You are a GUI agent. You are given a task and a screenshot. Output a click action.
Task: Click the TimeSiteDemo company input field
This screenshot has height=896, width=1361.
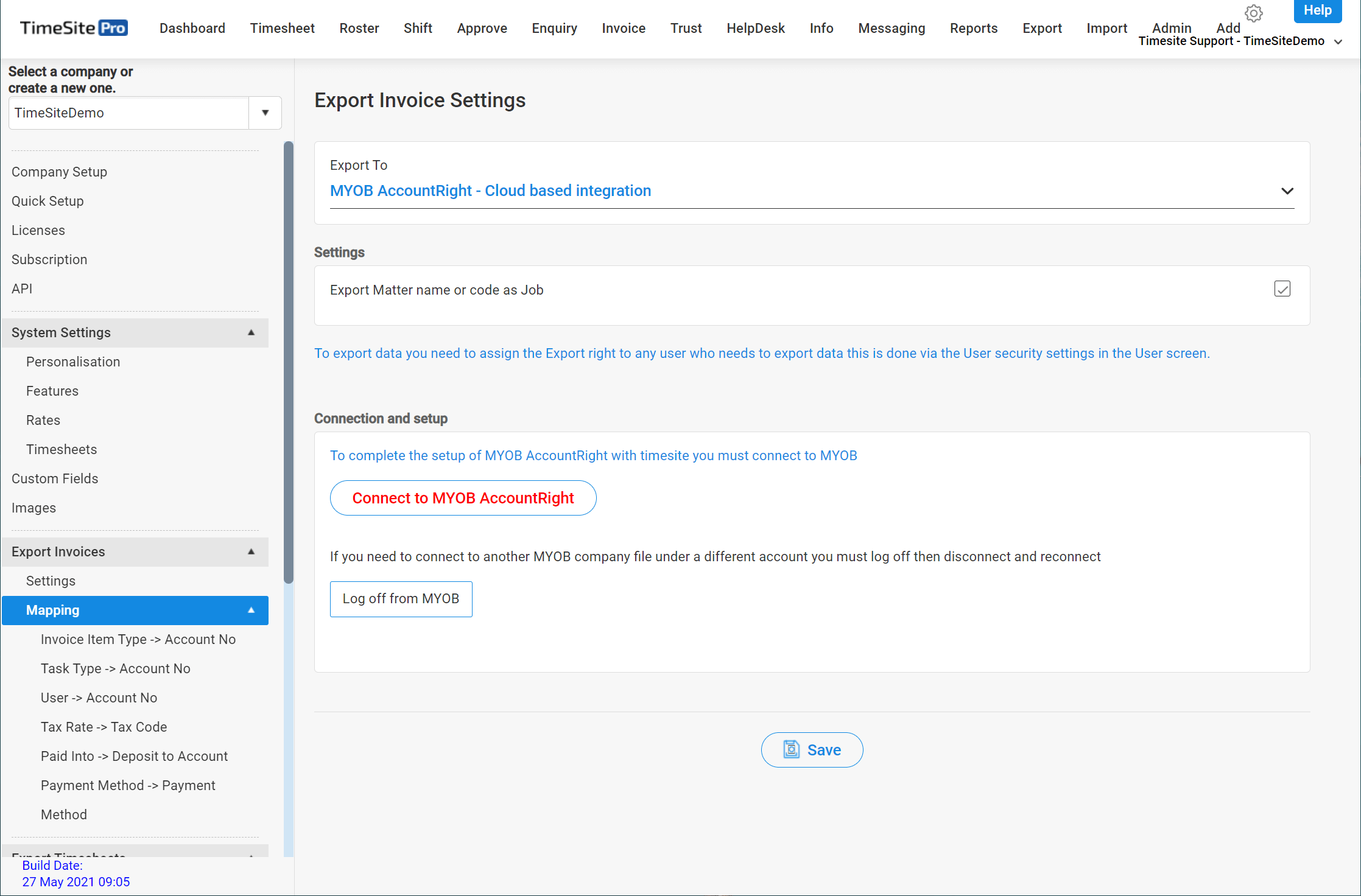coord(129,113)
